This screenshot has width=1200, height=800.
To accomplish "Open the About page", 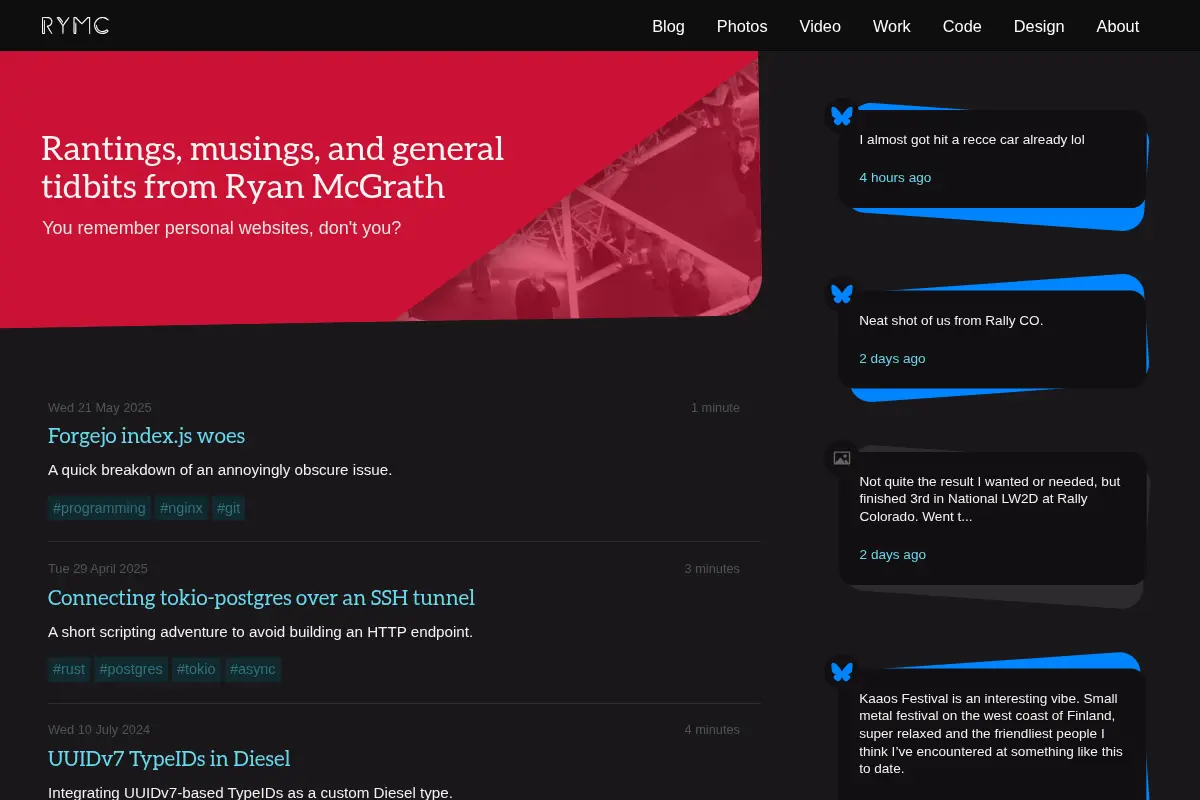I will point(1117,26).
